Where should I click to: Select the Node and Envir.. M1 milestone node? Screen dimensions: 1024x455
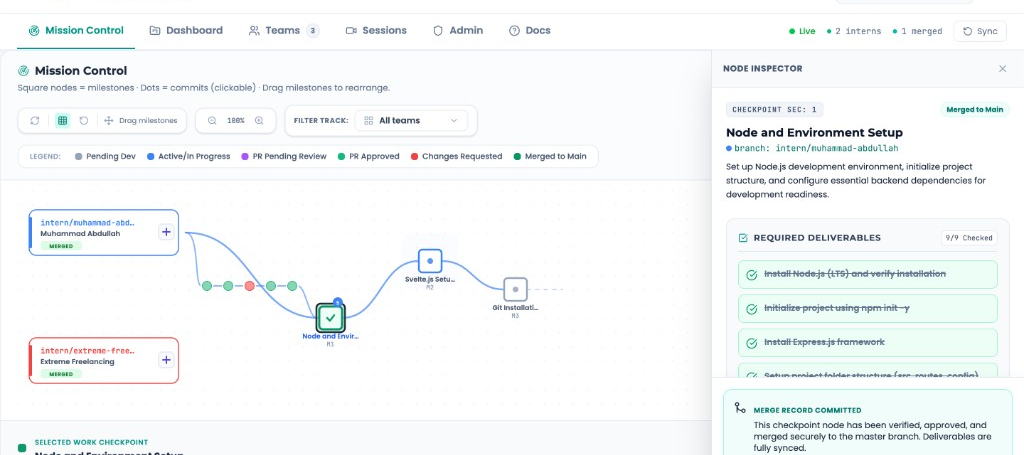pos(330,318)
